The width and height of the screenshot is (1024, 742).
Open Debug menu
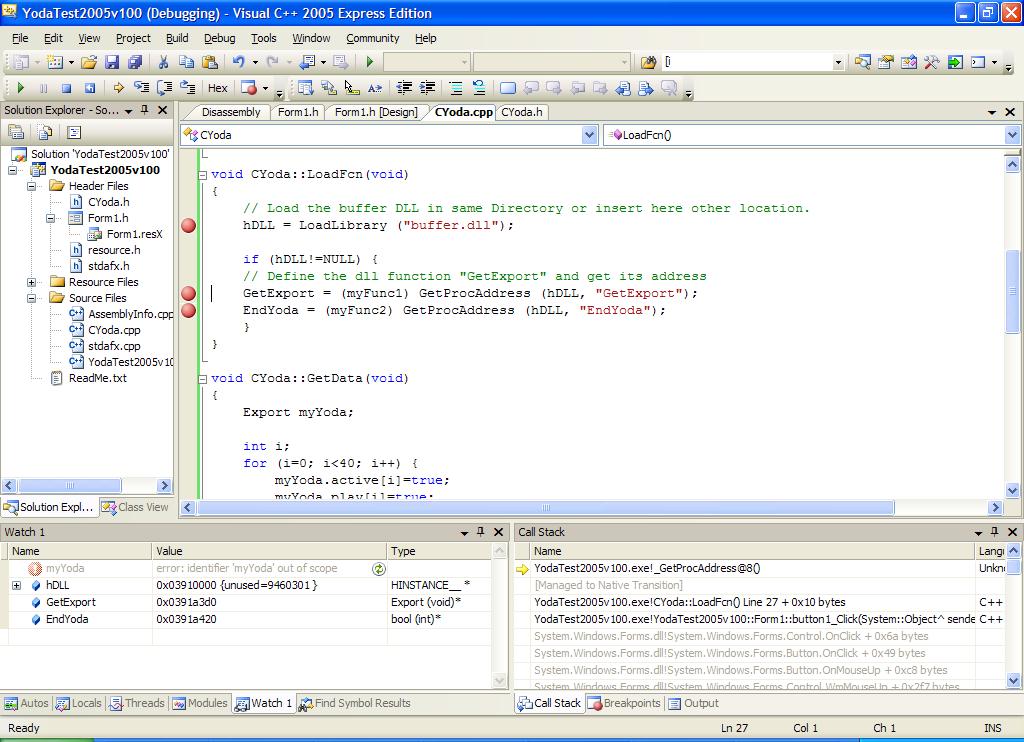pos(219,39)
